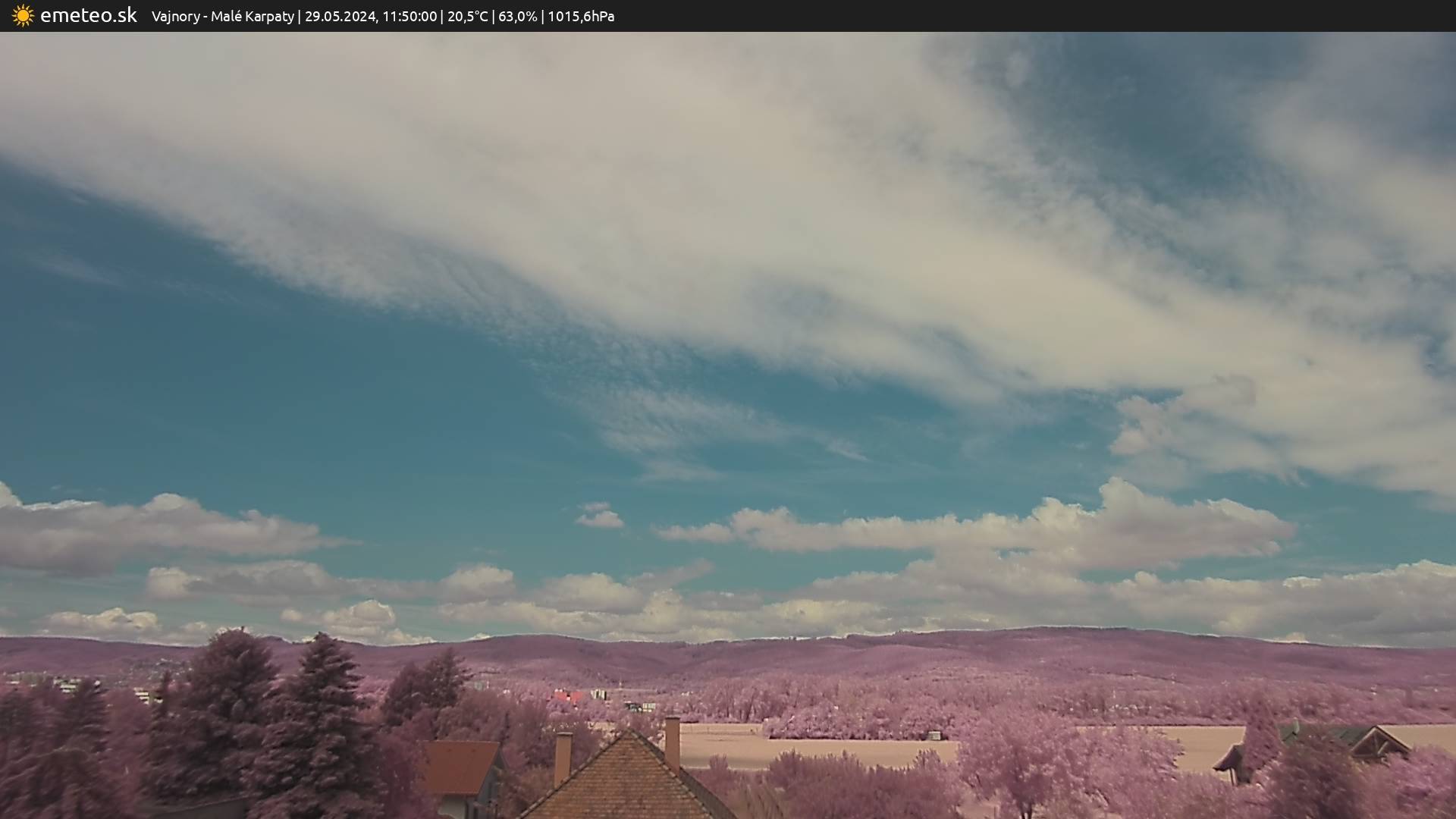Click the right chimney on the roof
1456x819 pixels.
coord(672,742)
